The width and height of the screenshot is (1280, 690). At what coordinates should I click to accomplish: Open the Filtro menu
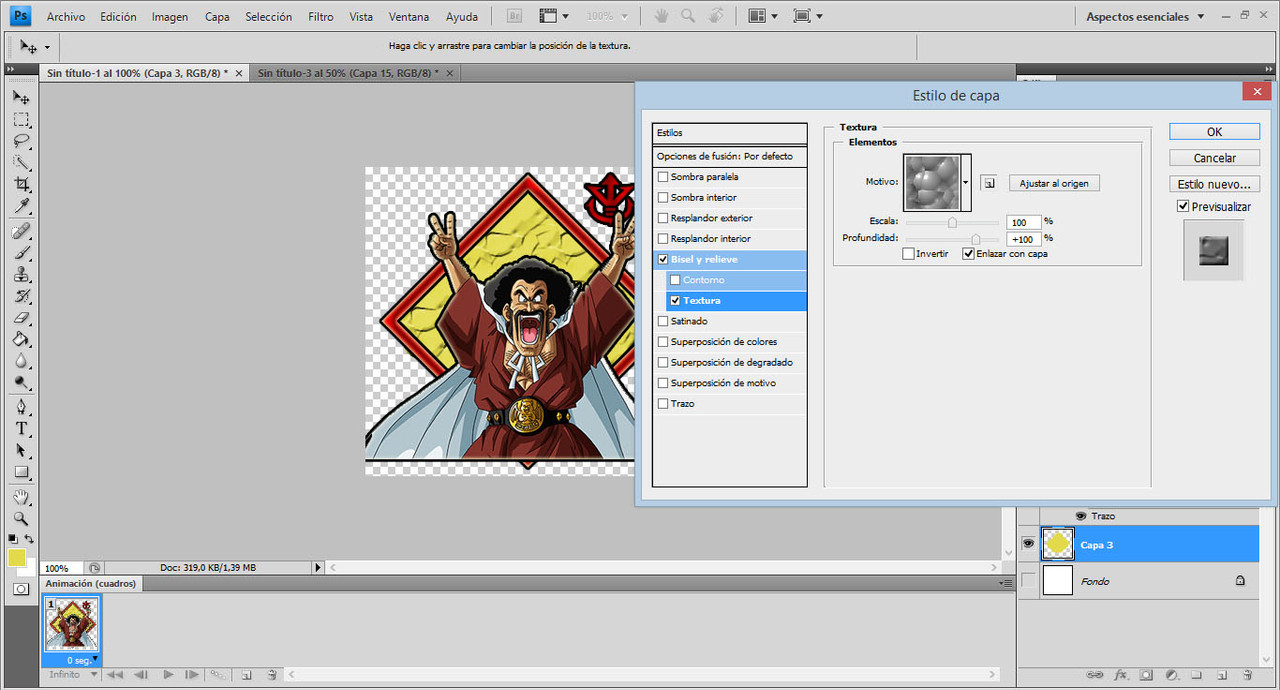click(321, 17)
